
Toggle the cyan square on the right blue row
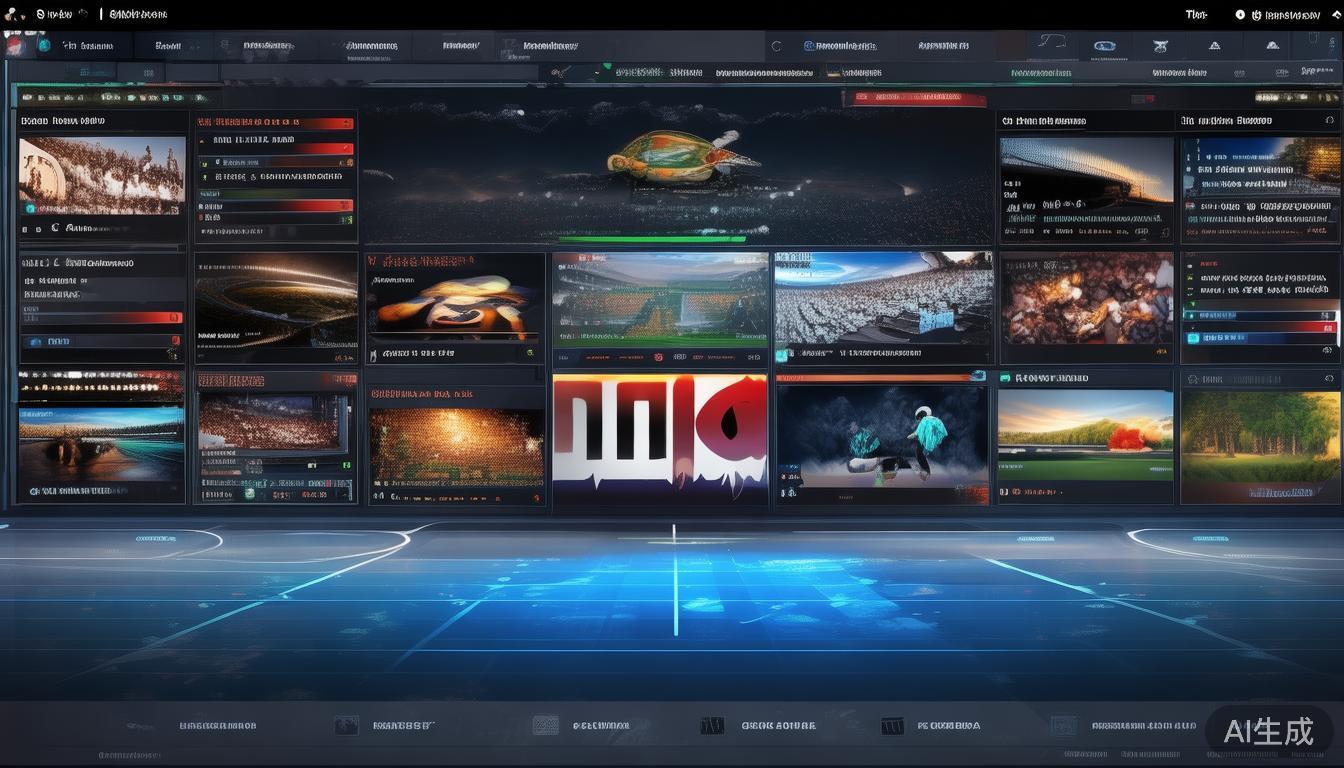[x=1191, y=338]
